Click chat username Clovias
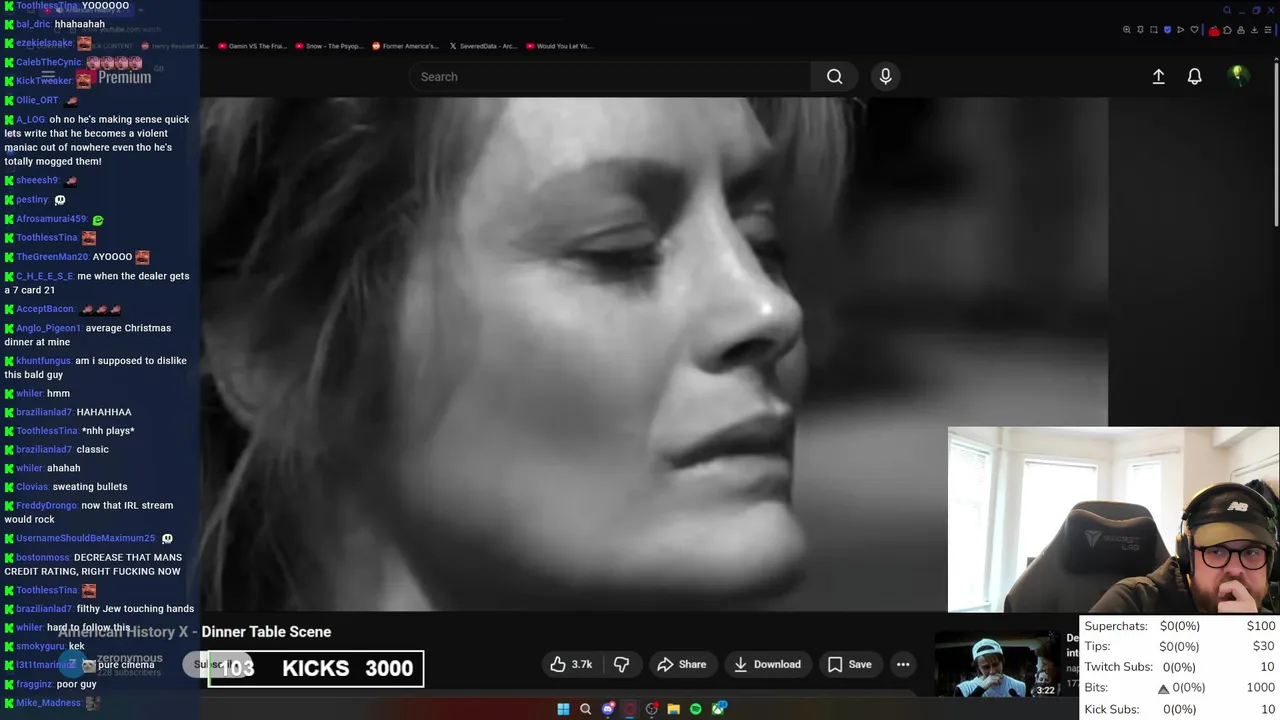This screenshot has height=720, width=1280. click(x=32, y=487)
